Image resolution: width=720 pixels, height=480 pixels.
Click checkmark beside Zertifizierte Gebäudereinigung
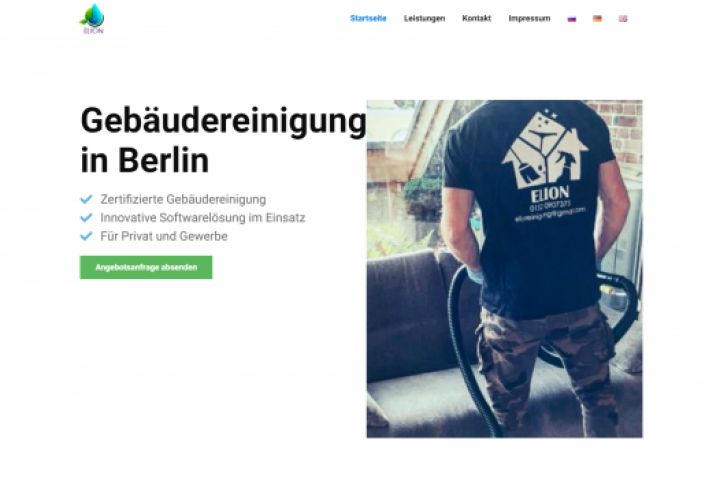(x=86, y=199)
